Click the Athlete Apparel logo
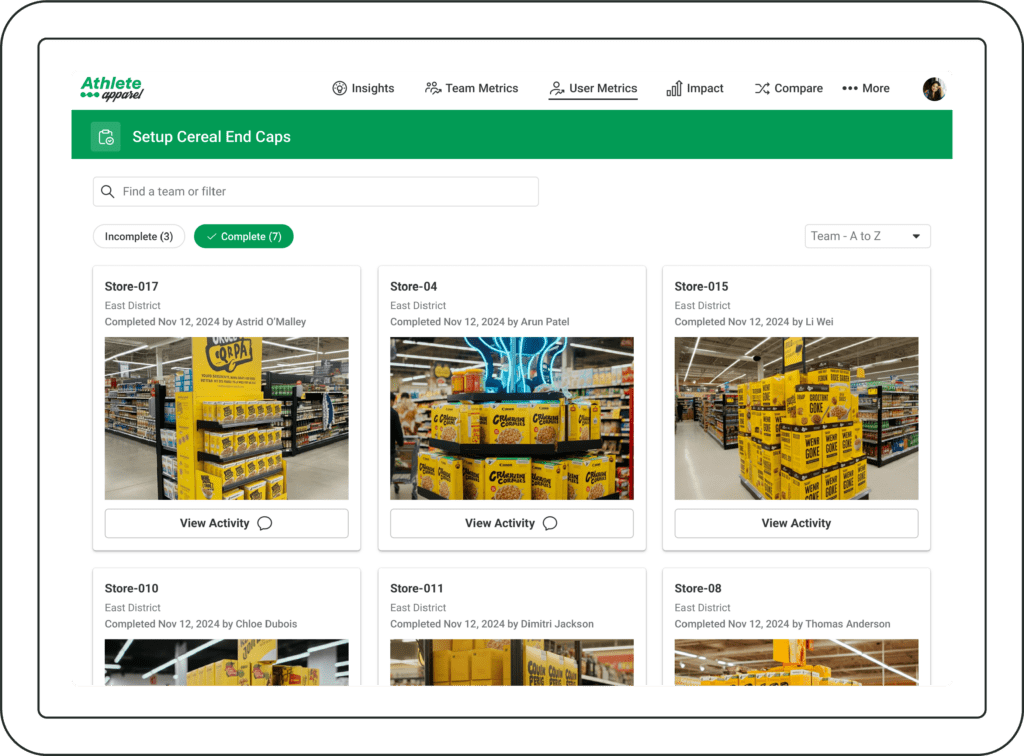The height and width of the screenshot is (756, 1024). click(x=112, y=88)
